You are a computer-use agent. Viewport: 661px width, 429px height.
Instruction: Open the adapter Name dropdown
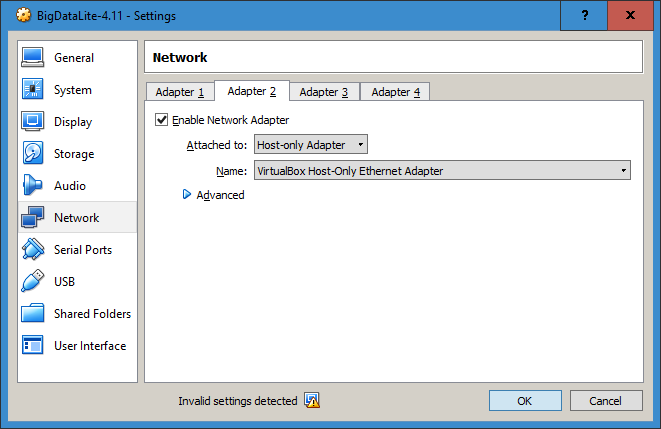point(442,170)
